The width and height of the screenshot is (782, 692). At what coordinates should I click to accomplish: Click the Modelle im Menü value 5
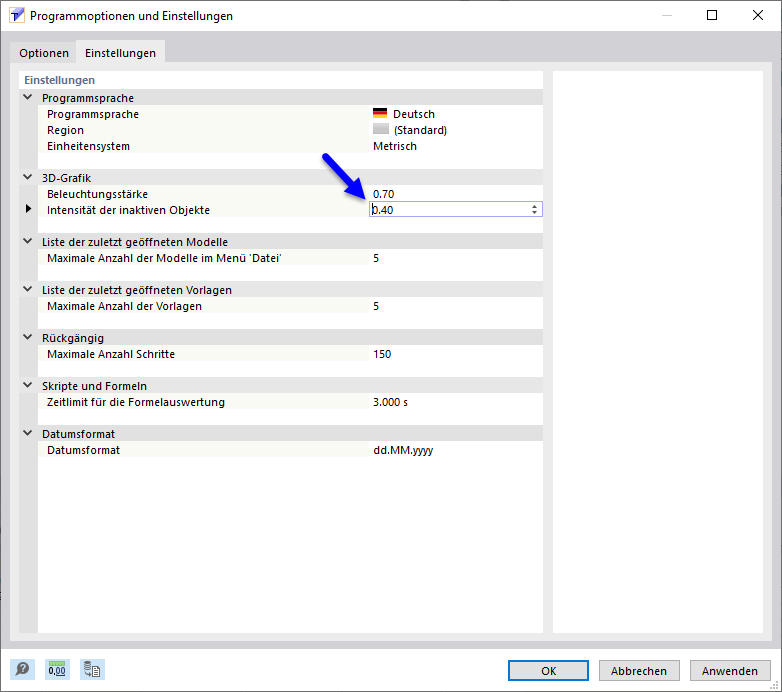pos(376,258)
